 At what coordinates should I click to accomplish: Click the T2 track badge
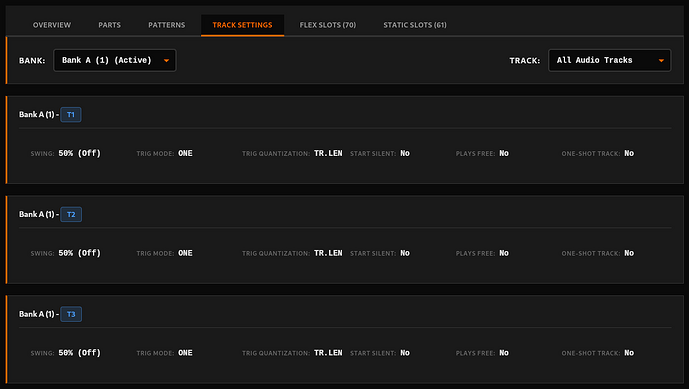(71, 214)
